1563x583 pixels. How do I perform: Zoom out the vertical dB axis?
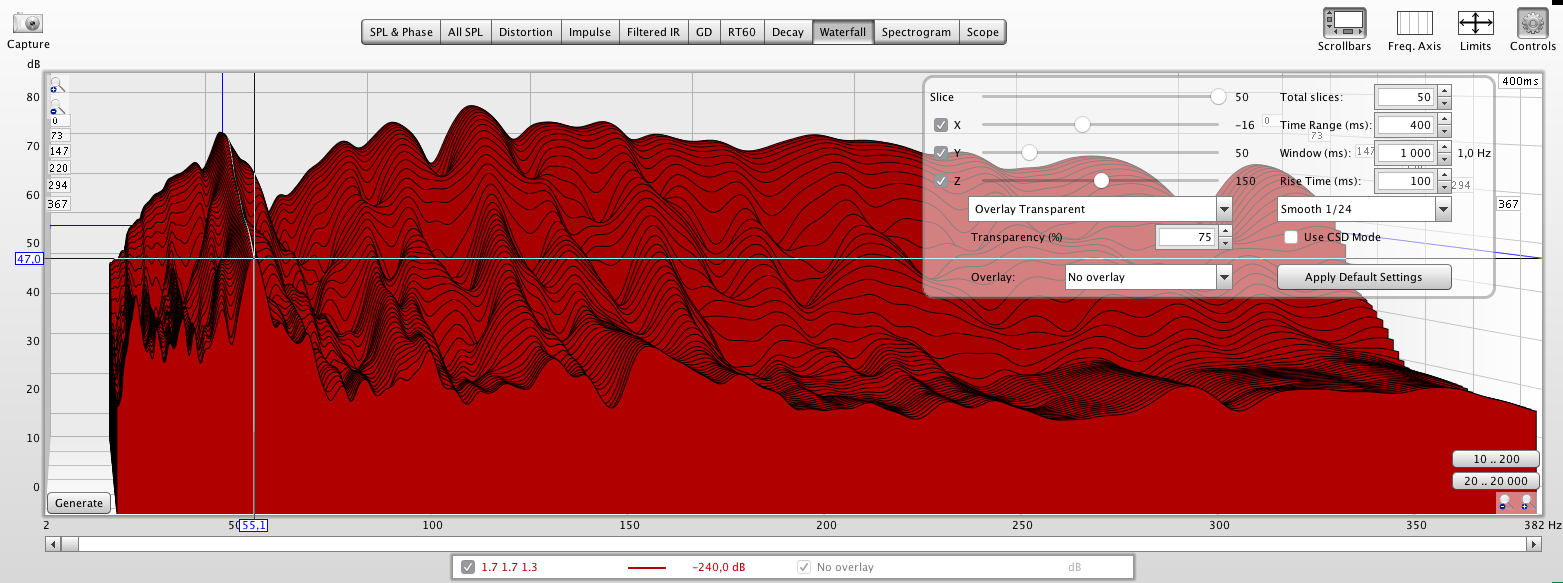[x=57, y=107]
